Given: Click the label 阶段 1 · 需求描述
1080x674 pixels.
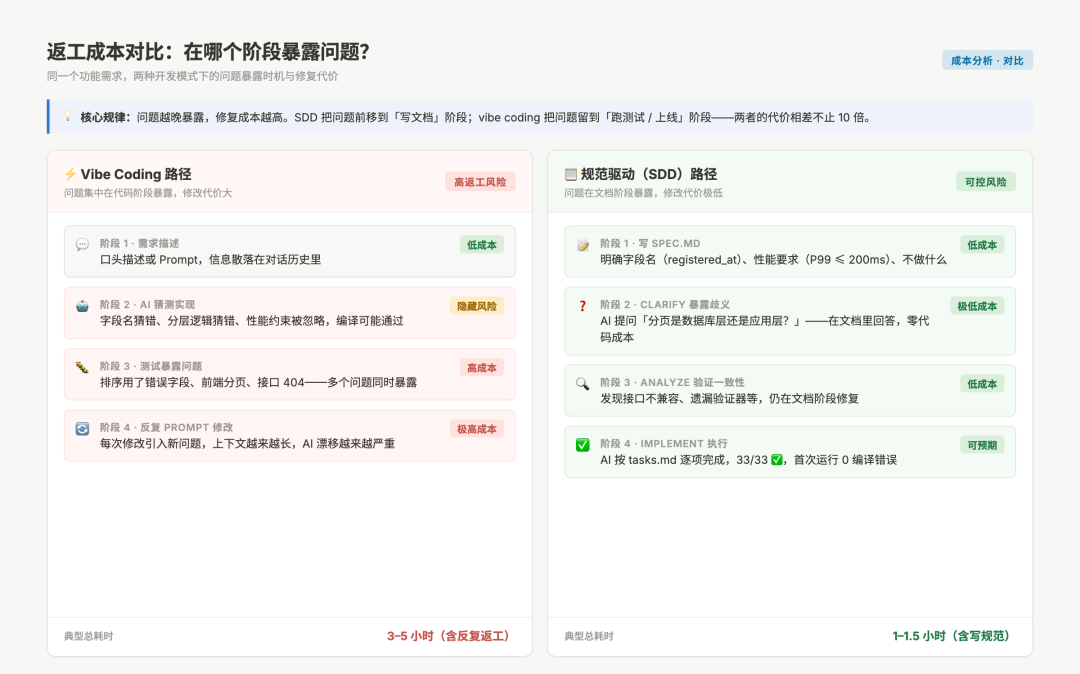Looking at the screenshot, I should [139, 243].
